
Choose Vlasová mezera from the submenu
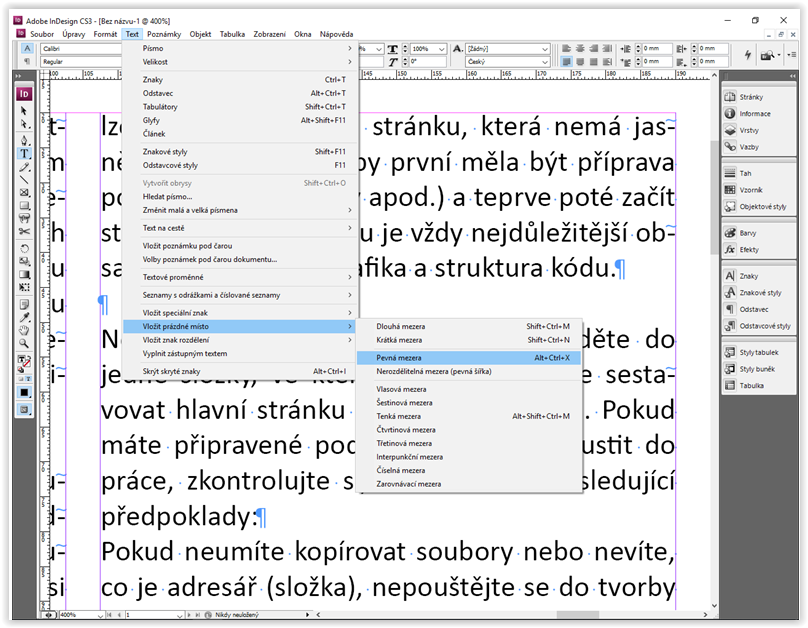point(468,389)
